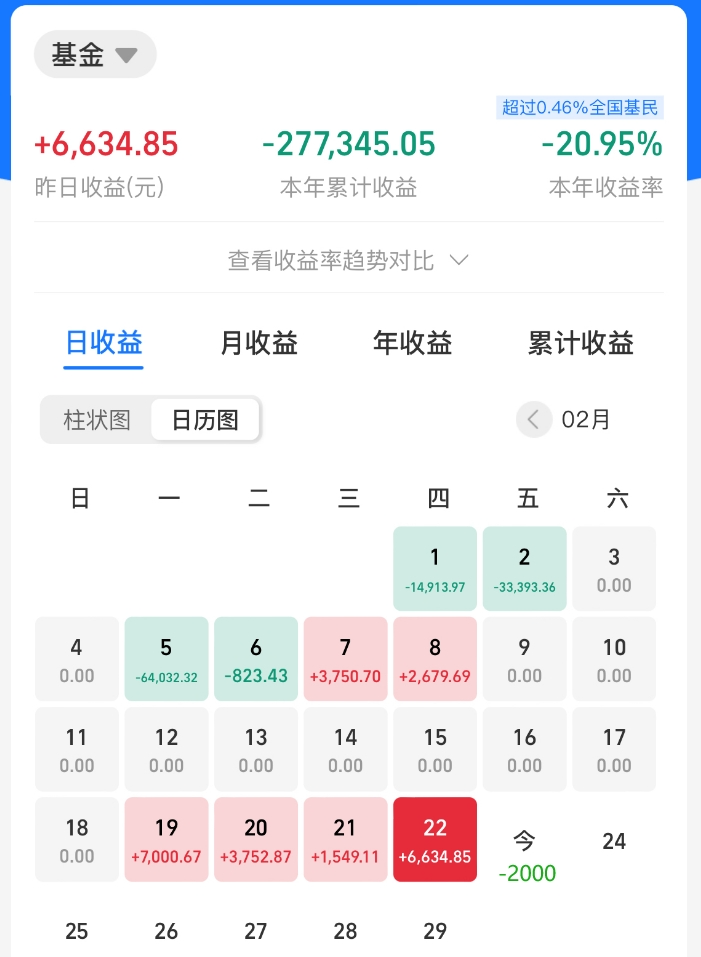The height and width of the screenshot is (957, 701).
Task: Select day 24 in calendar
Action: pyautogui.click(x=614, y=840)
